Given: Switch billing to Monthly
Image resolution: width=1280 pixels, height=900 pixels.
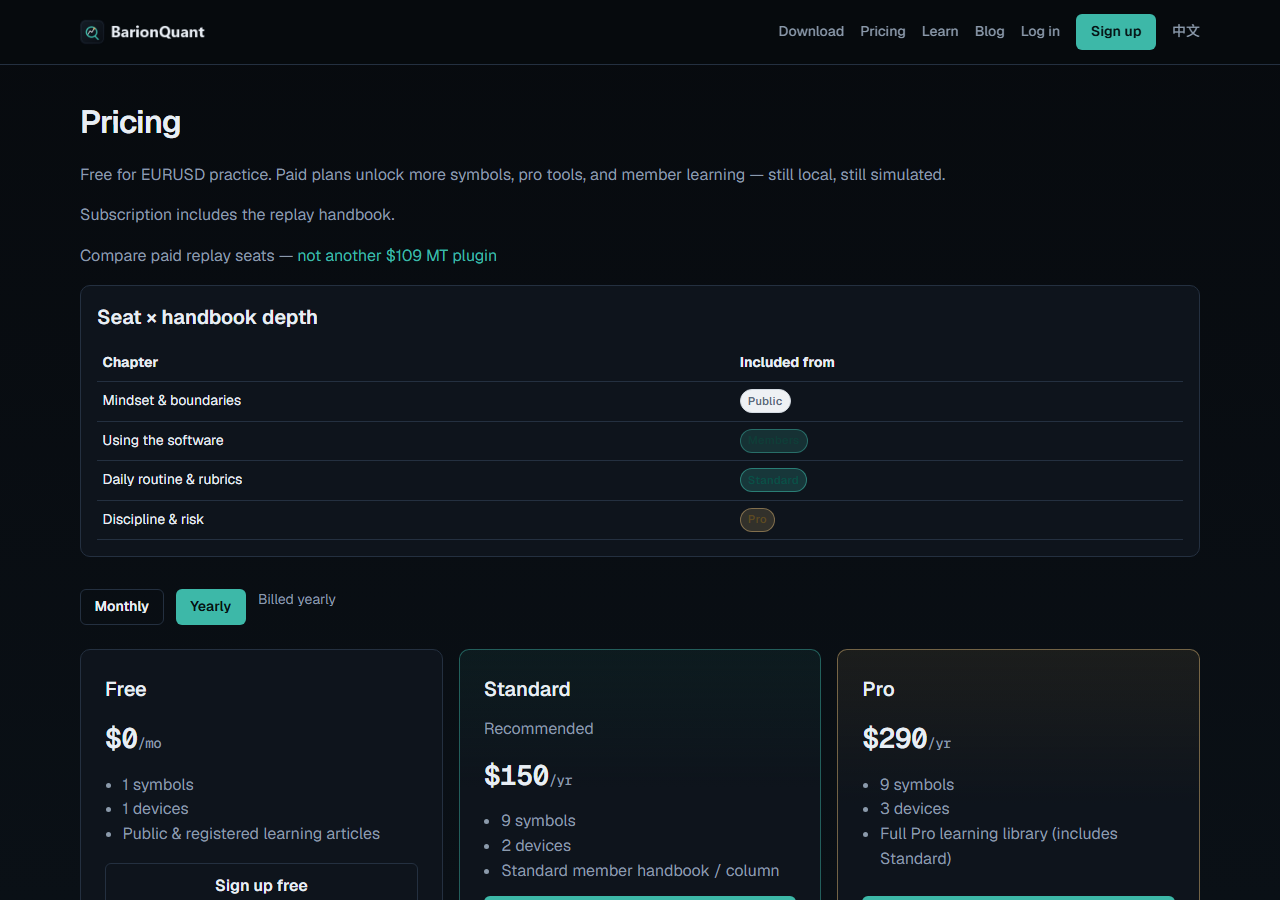Looking at the screenshot, I should (x=122, y=607).
